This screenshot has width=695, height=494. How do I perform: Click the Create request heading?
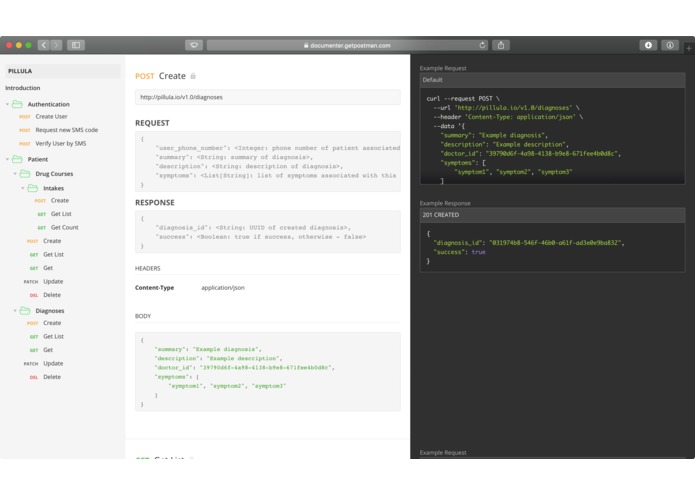(172, 76)
